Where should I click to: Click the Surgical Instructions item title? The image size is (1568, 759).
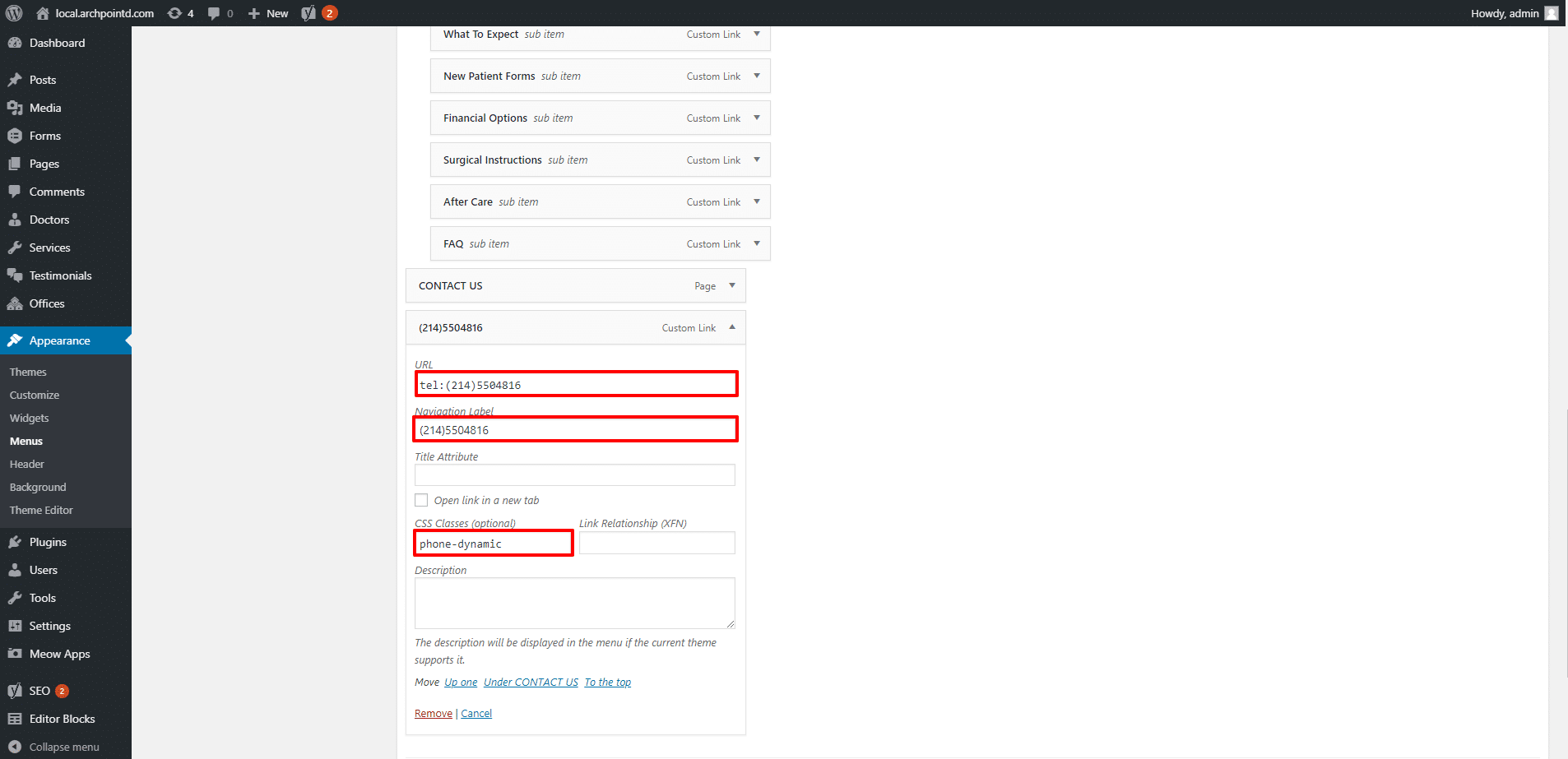point(492,160)
